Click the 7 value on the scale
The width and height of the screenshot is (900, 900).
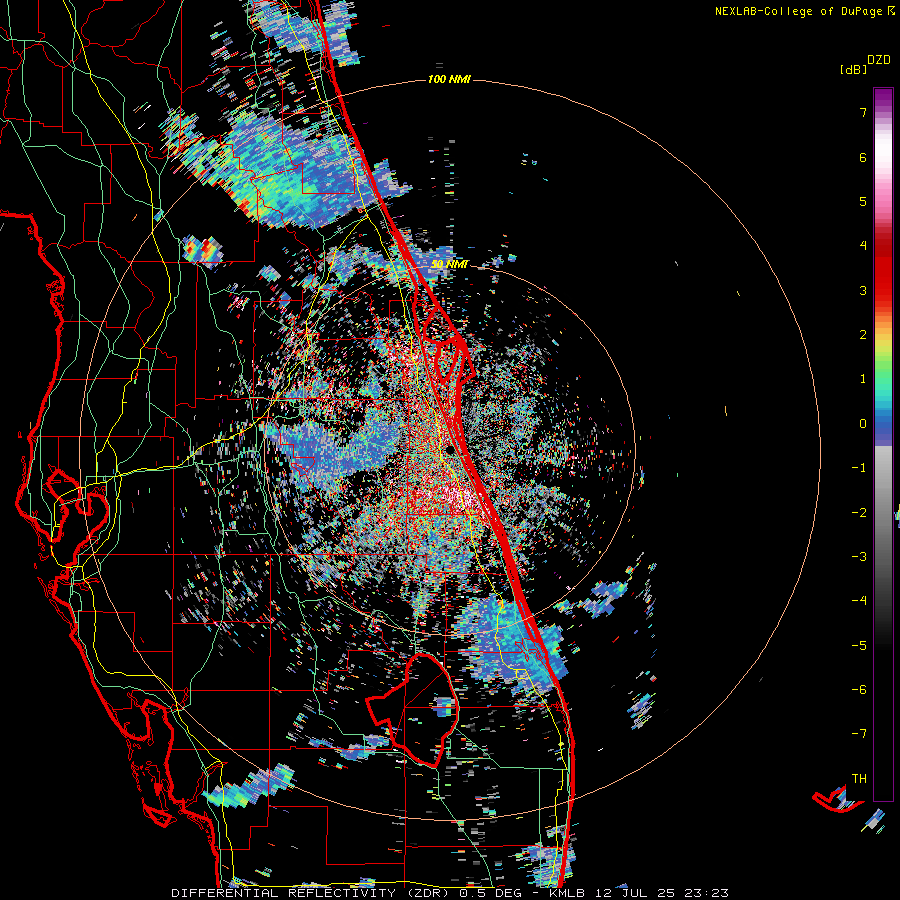pos(863,112)
